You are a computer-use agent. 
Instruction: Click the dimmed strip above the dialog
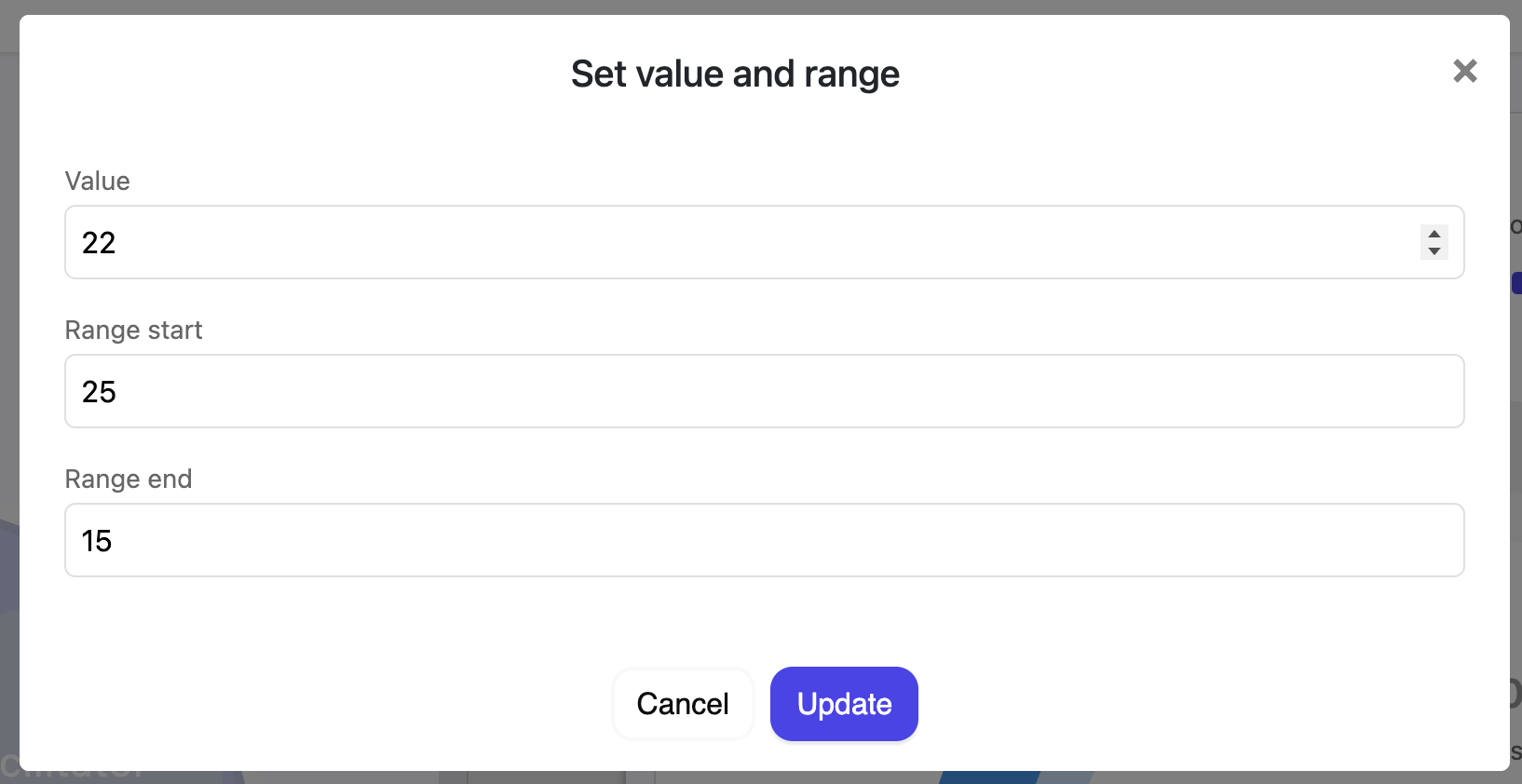click(x=761, y=7)
